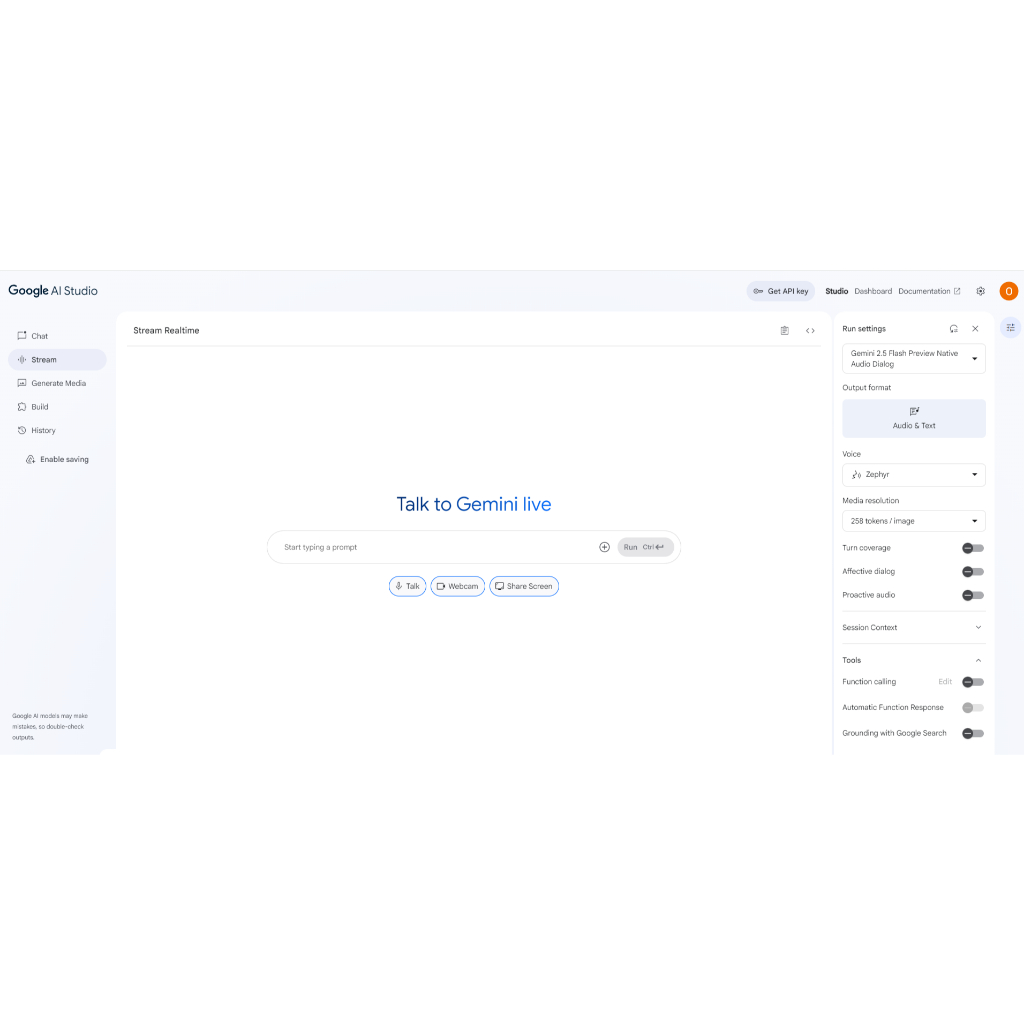Image resolution: width=1024 pixels, height=1024 pixels.
Task: Expand the Session Context section
Action: (x=913, y=627)
